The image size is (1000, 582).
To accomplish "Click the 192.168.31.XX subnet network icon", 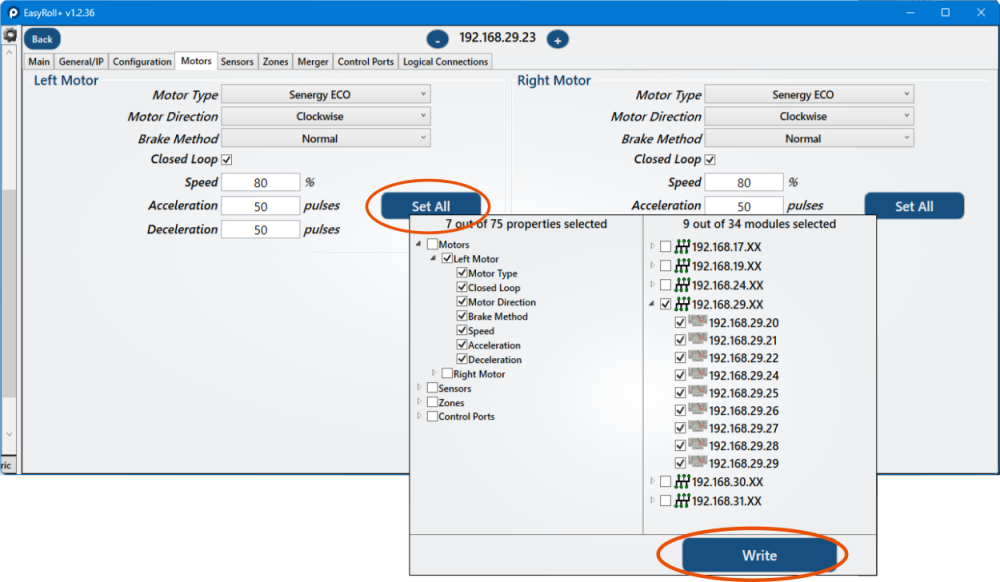I will tap(682, 500).
